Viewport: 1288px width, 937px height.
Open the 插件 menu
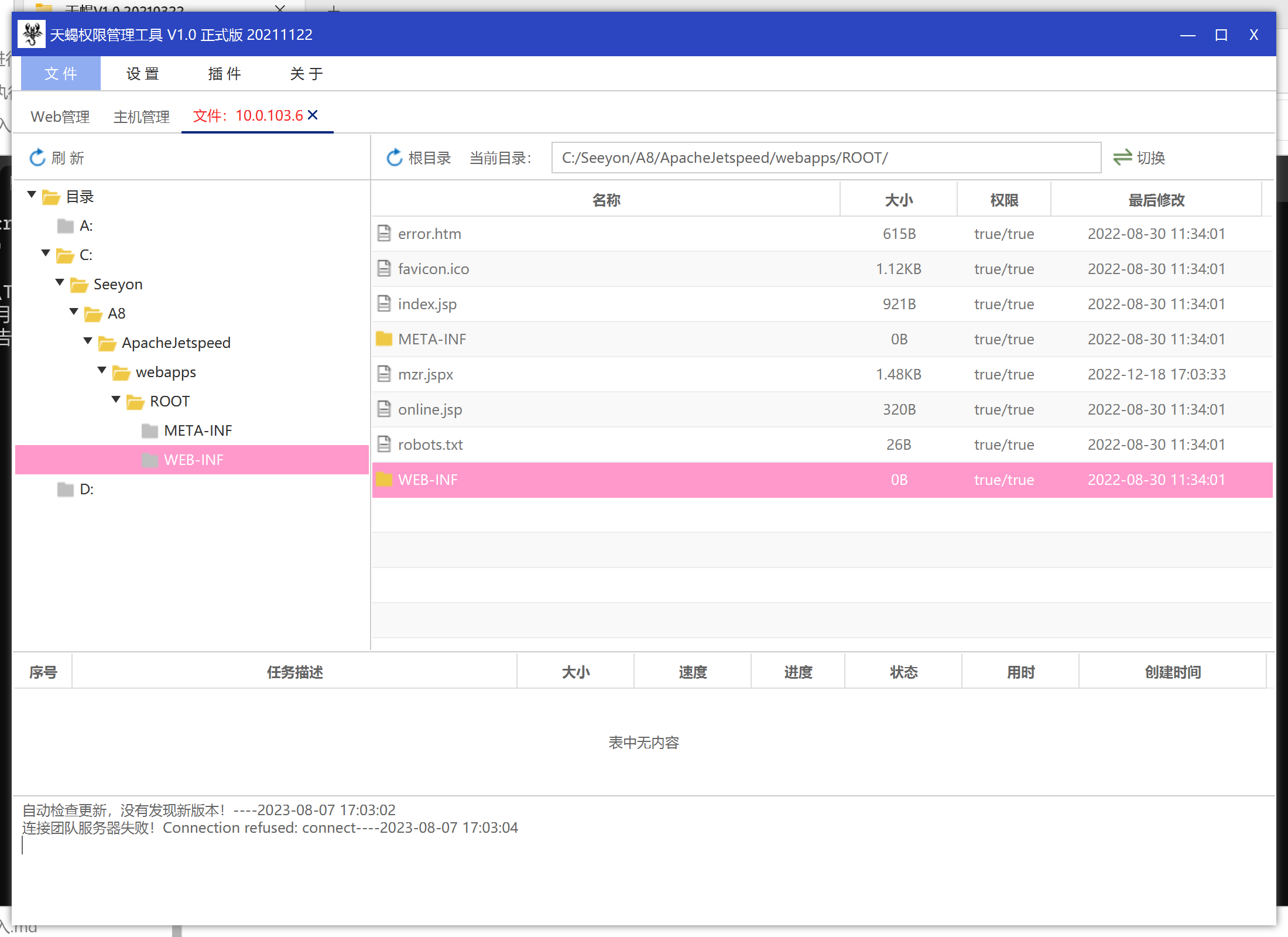pos(224,74)
